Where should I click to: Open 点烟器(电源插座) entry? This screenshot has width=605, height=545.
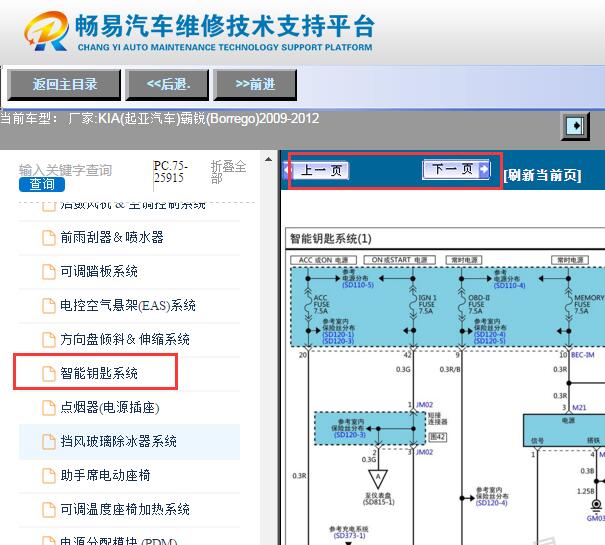click(110, 407)
